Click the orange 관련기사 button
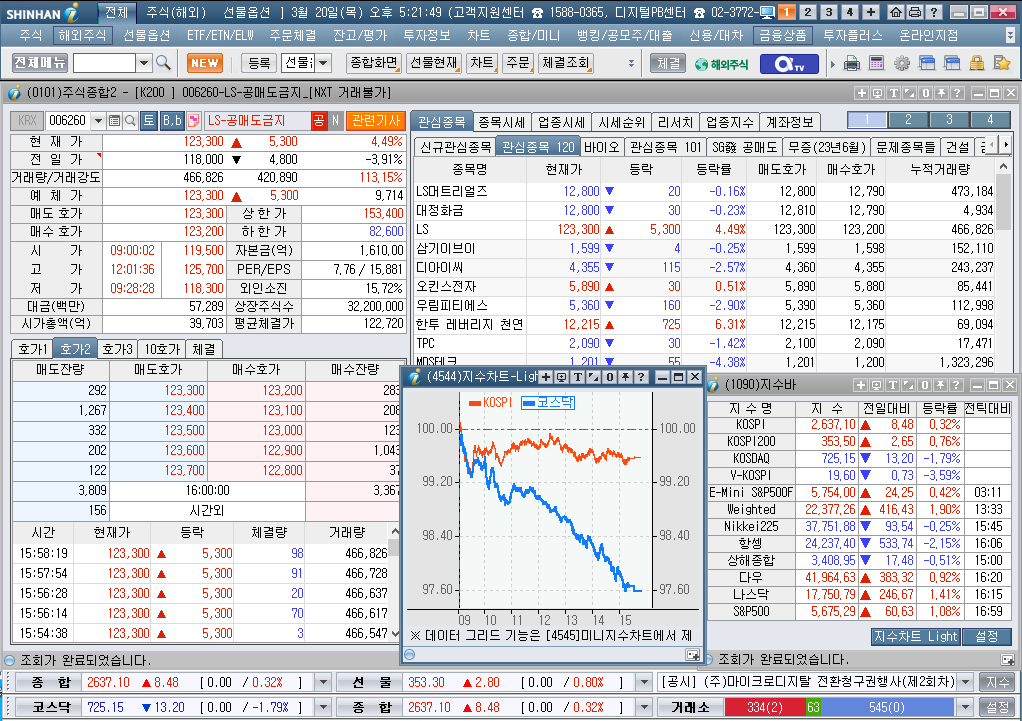 pos(376,121)
